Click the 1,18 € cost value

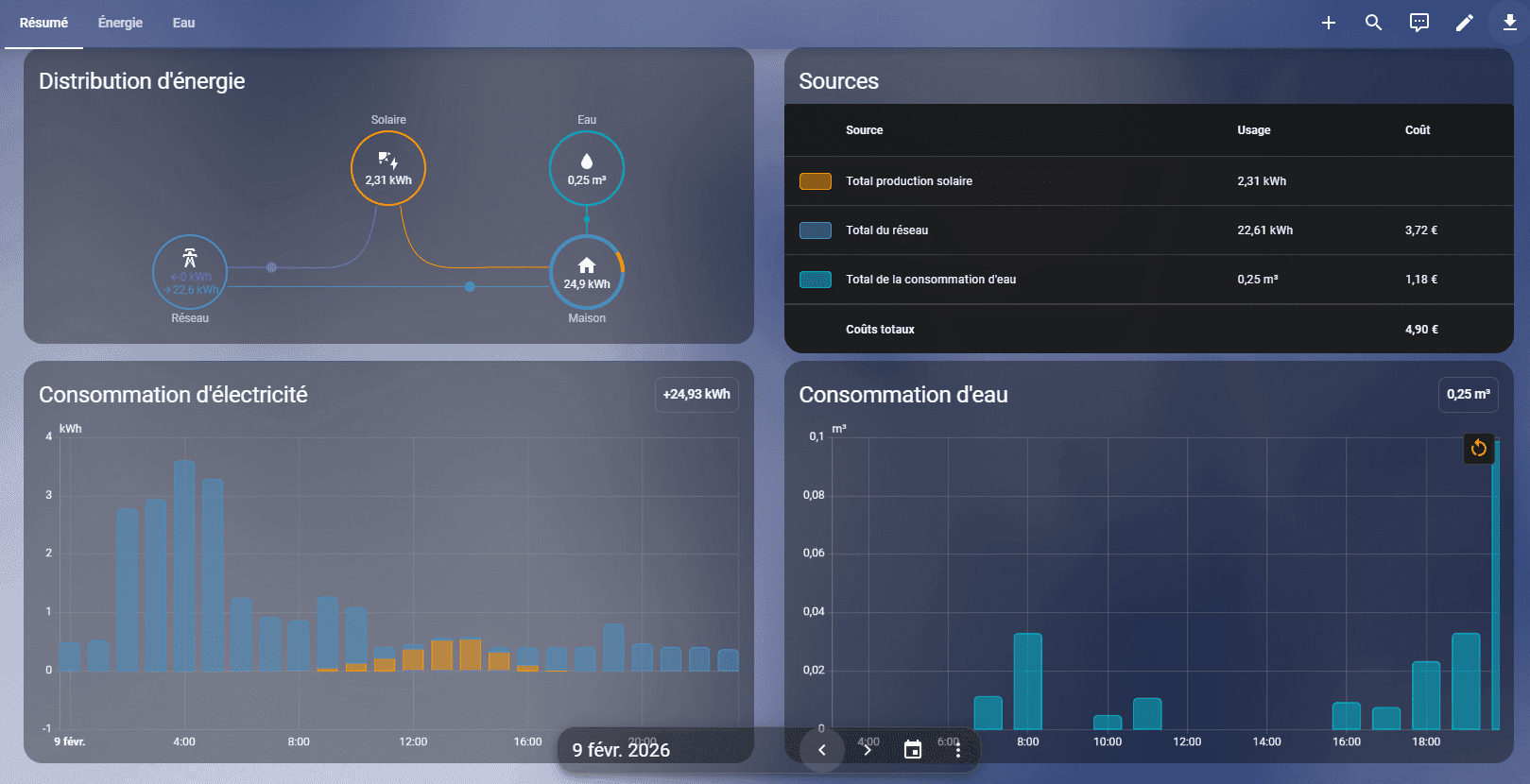pyautogui.click(x=1421, y=280)
